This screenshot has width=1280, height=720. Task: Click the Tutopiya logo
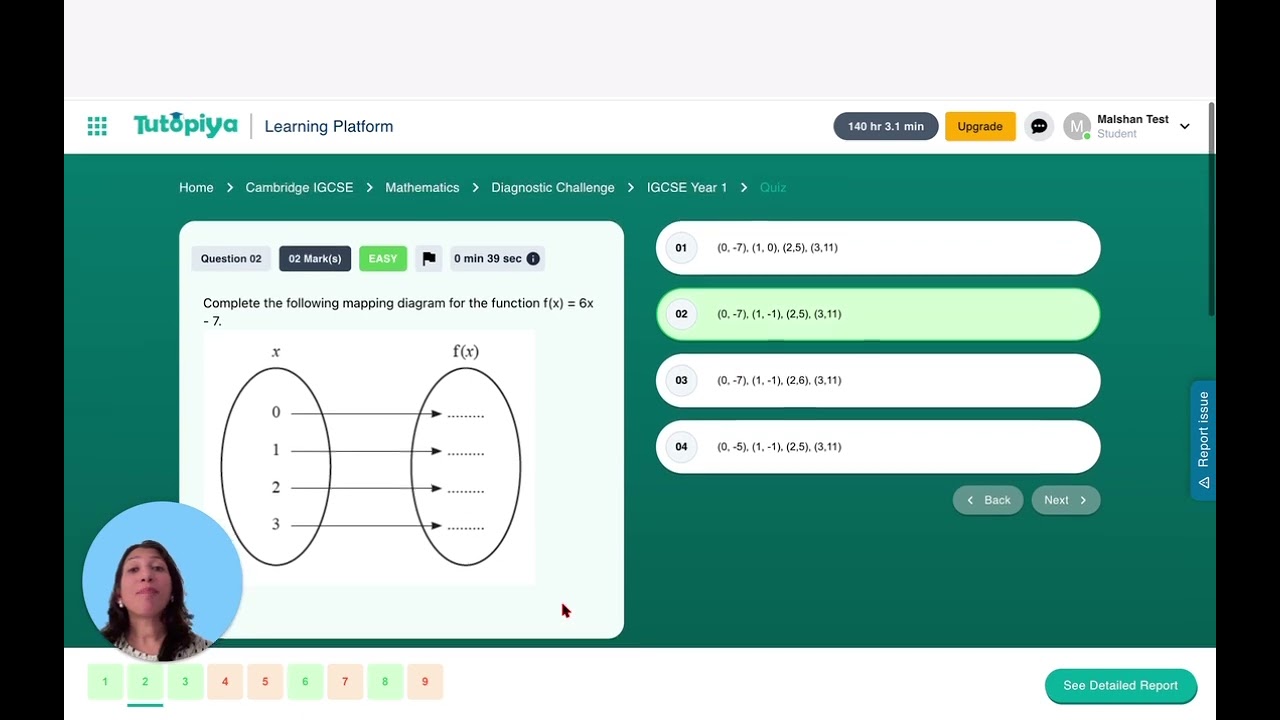pos(186,125)
